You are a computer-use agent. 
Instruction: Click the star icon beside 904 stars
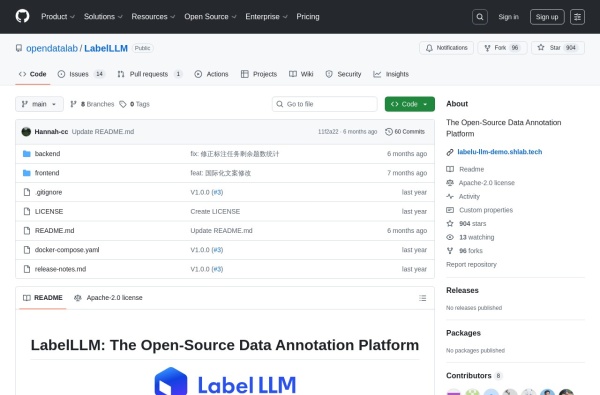point(450,224)
